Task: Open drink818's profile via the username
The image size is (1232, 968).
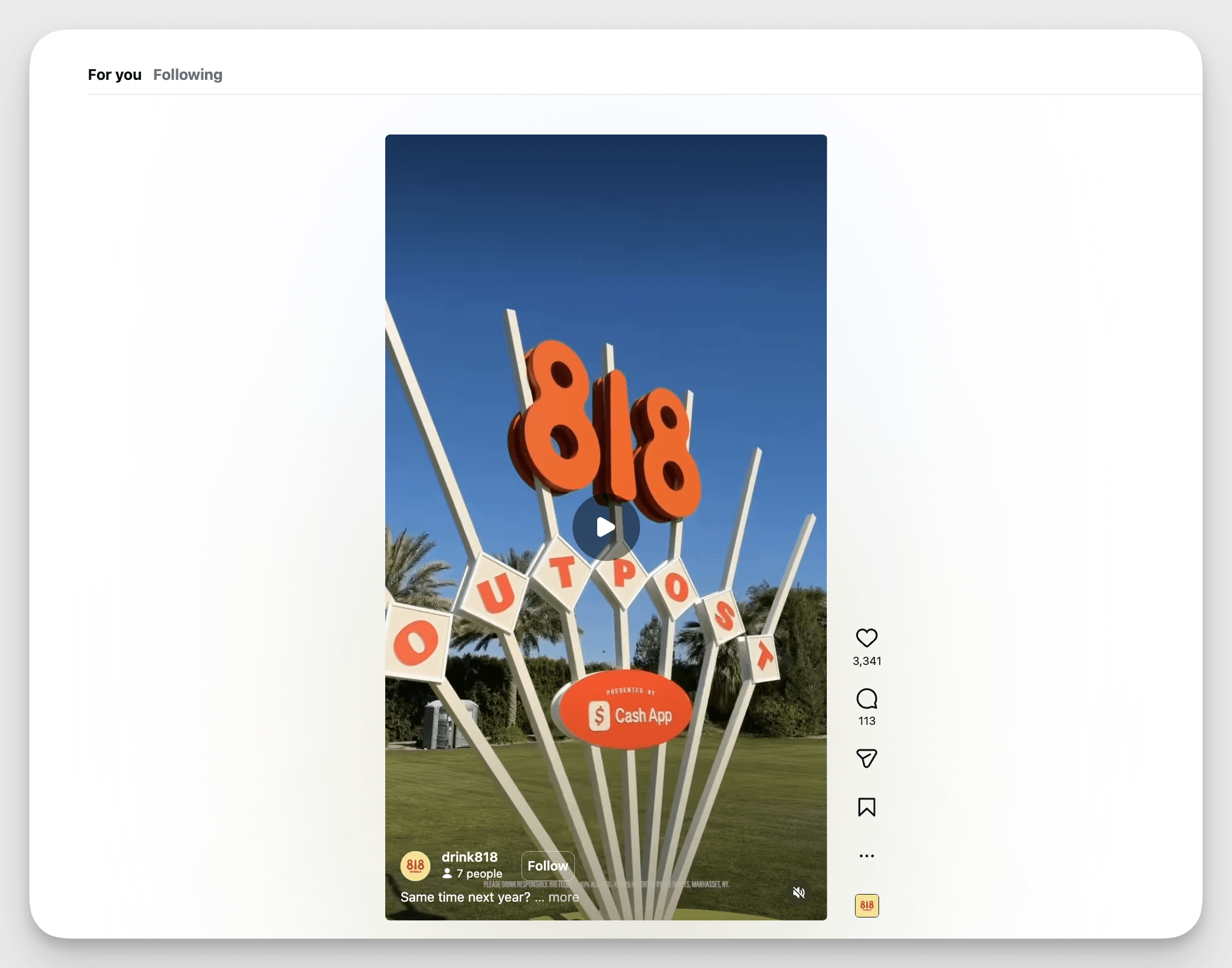Action: [469, 857]
